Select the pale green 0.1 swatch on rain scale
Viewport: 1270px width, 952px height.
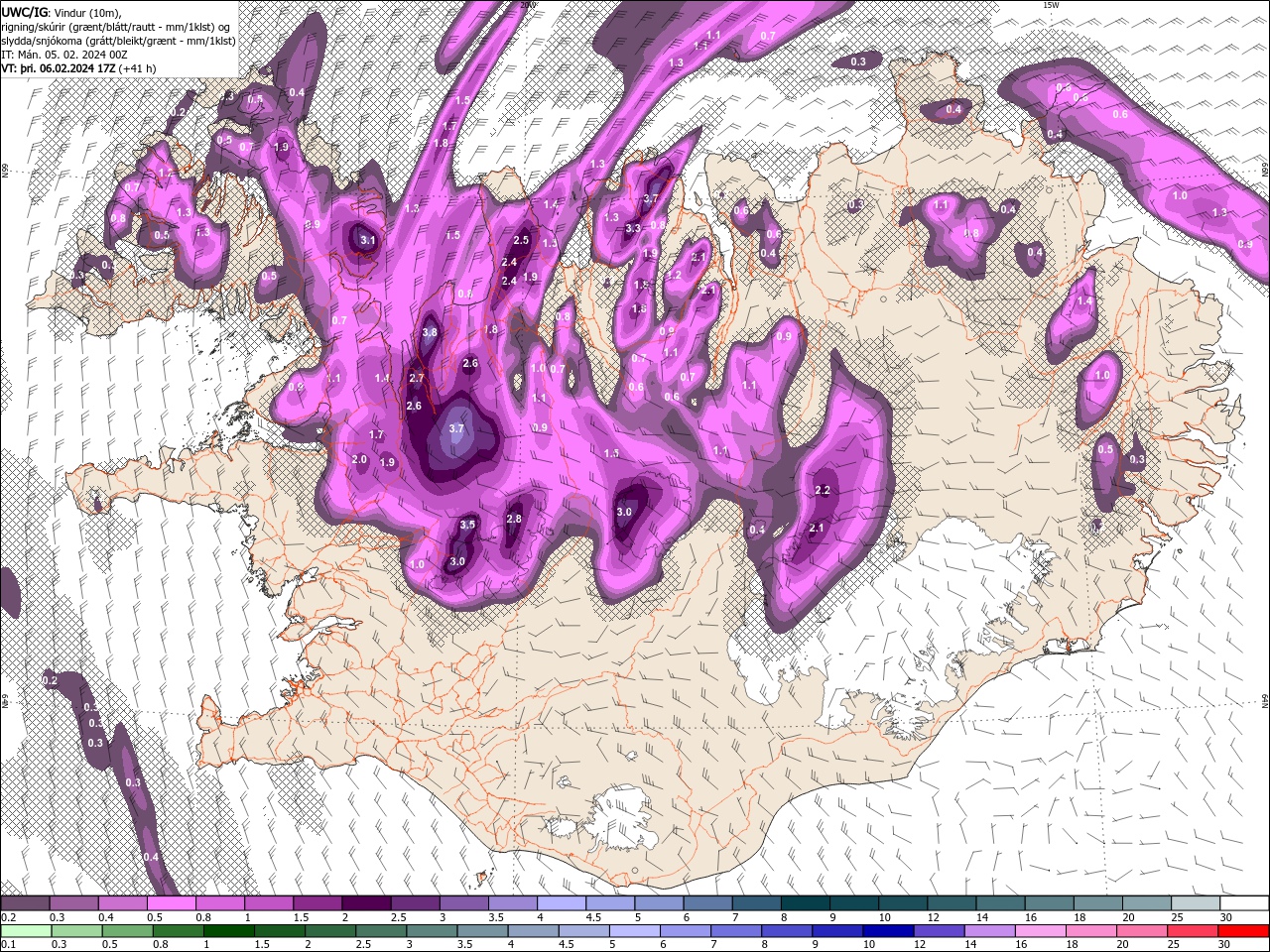(26, 930)
